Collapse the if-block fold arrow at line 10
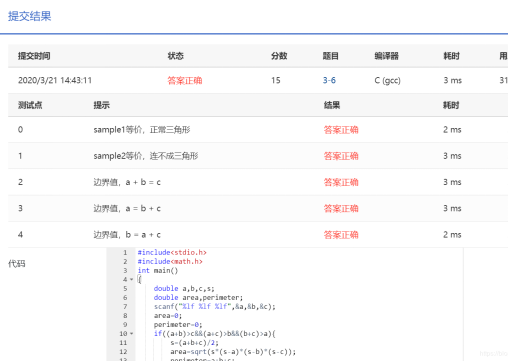This screenshot has width=508, height=362. point(131,333)
